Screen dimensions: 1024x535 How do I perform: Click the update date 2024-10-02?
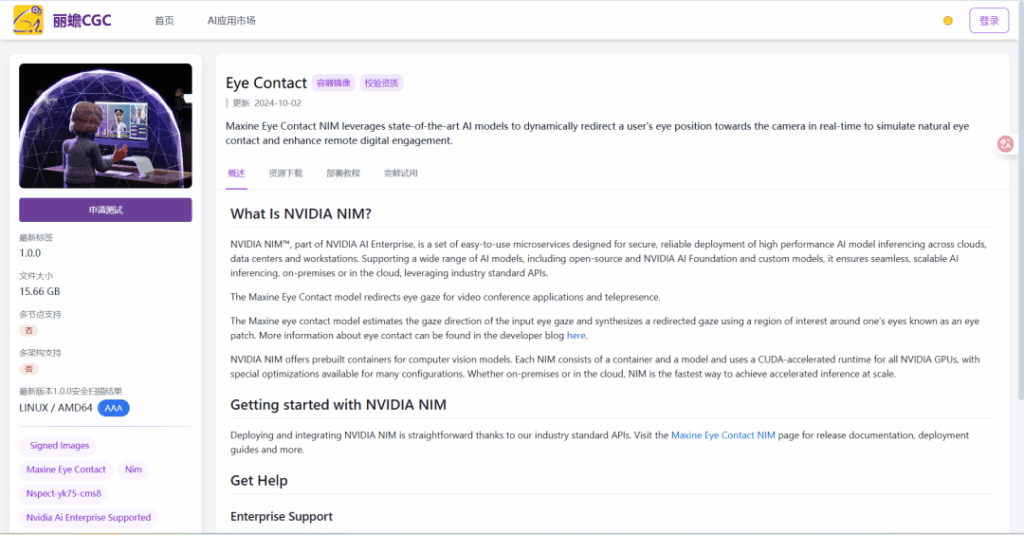tap(278, 103)
